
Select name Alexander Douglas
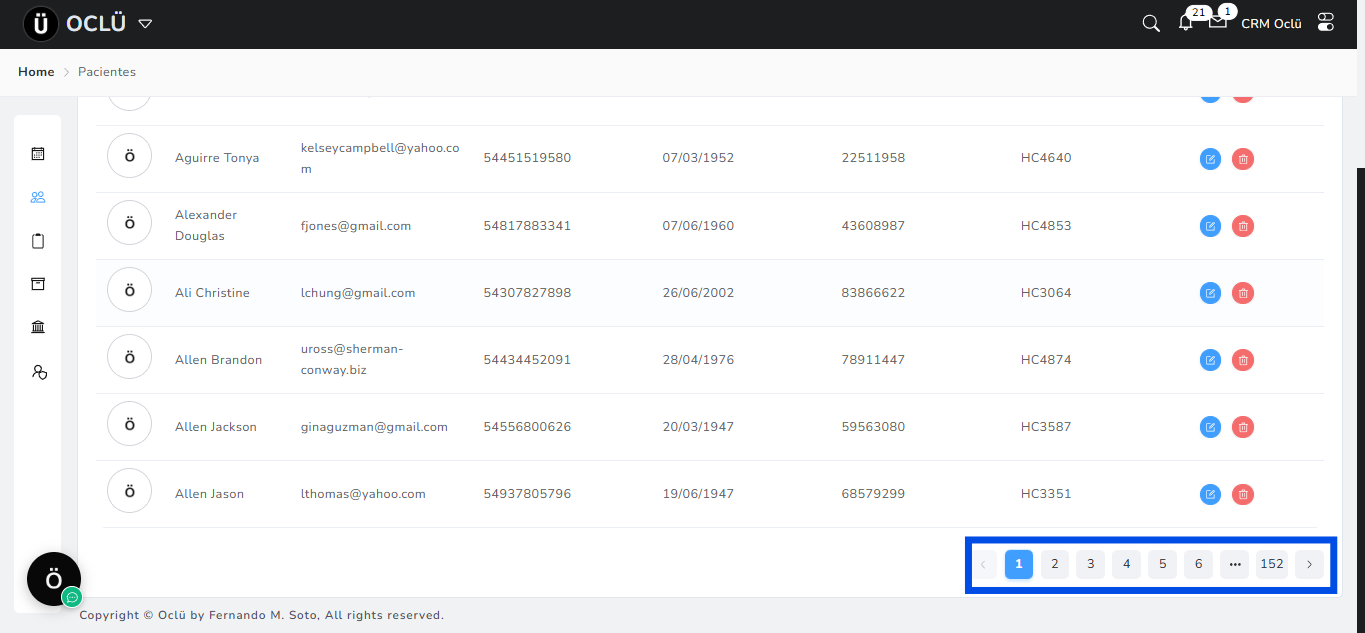pos(206,226)
